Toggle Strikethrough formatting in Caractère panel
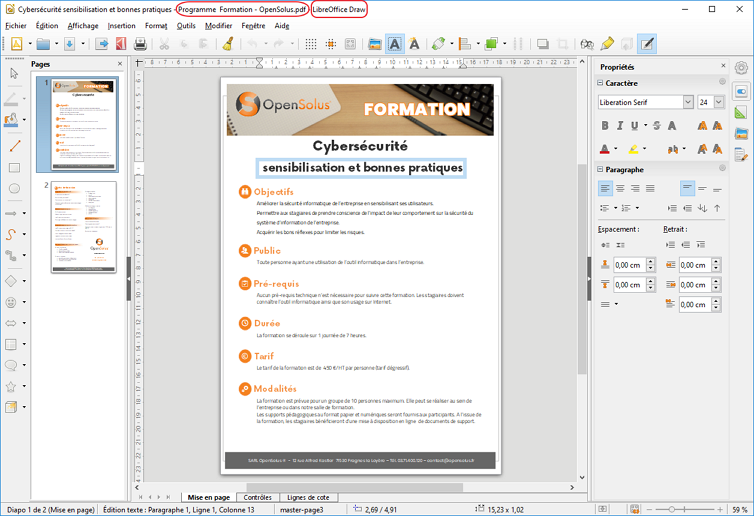 (657, 126)
